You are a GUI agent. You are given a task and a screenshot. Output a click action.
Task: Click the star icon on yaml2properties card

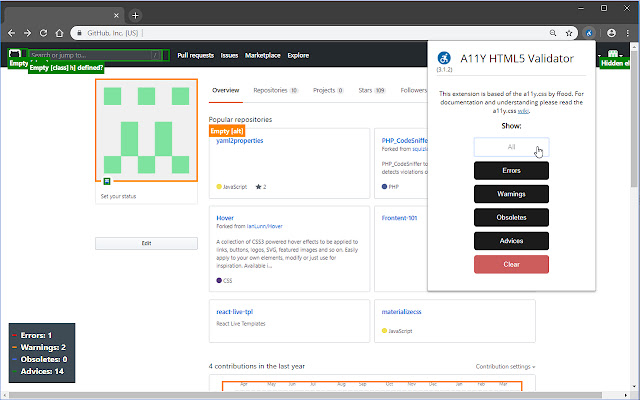pyautogui.click(x=258, y=187)
